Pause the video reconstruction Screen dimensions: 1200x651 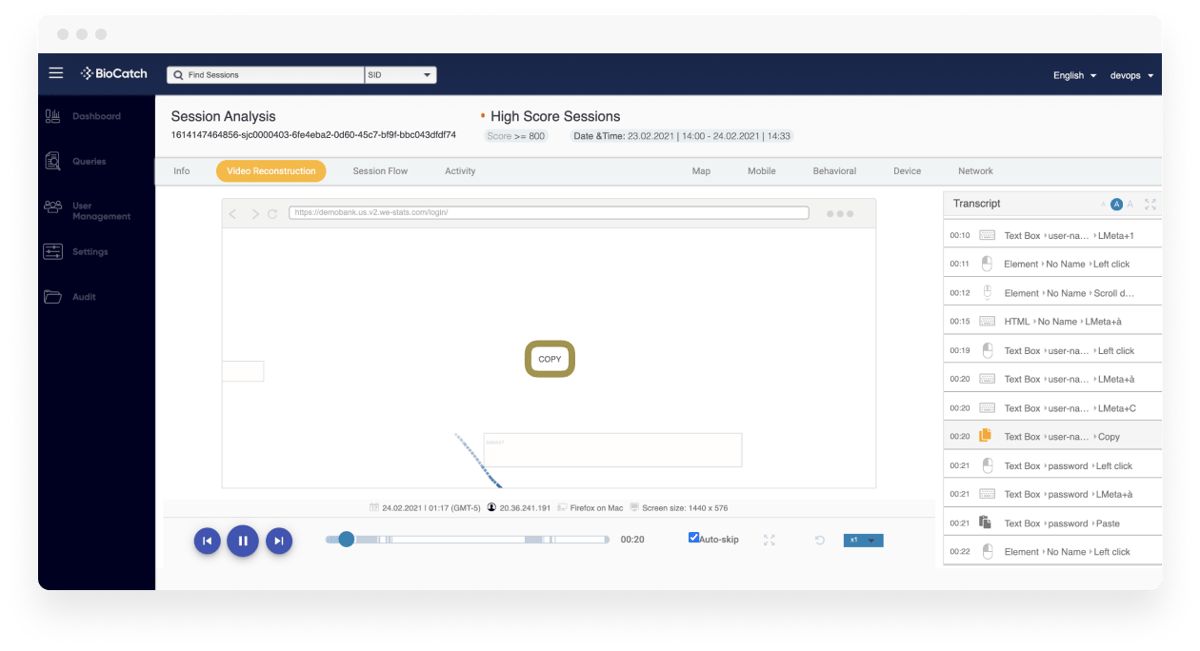click(243, 541)
